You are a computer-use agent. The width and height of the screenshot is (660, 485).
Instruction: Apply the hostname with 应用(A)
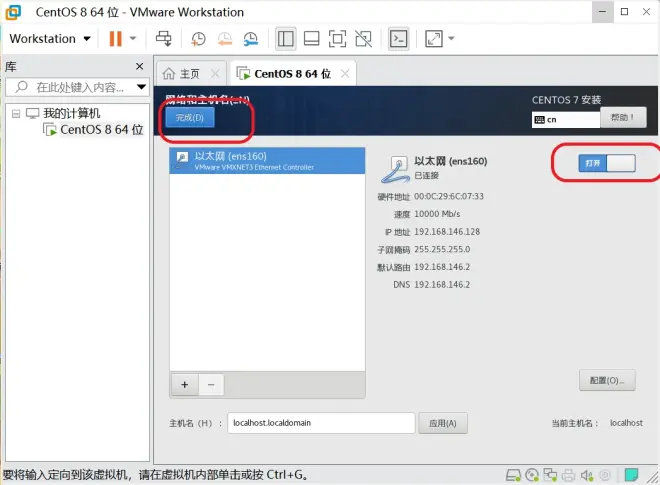443,423
